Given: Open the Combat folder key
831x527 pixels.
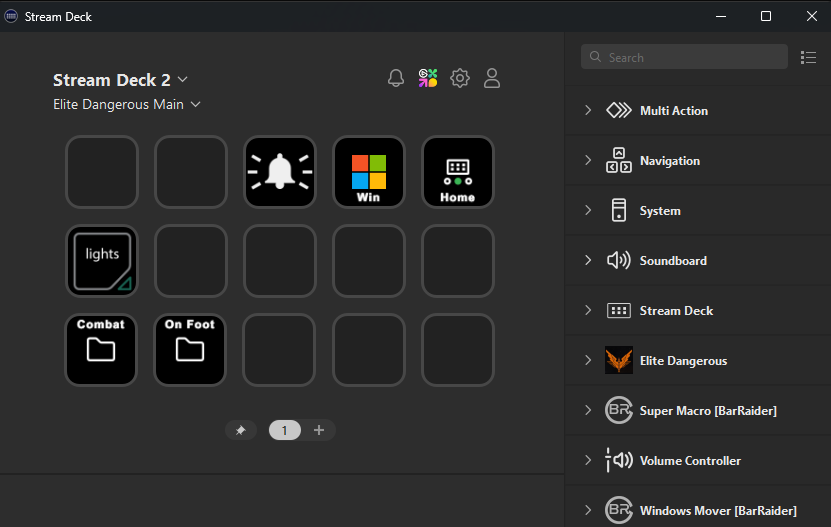Looking at the screenshot, I should click(101, 350).
